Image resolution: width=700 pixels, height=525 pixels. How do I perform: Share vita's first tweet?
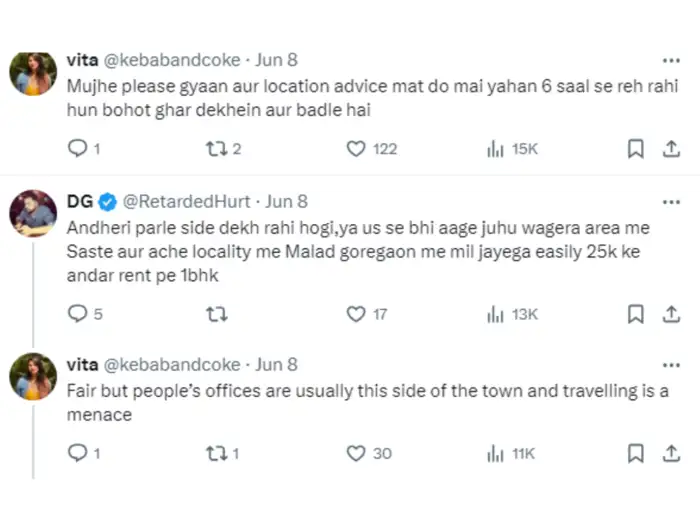click(672, 149)
